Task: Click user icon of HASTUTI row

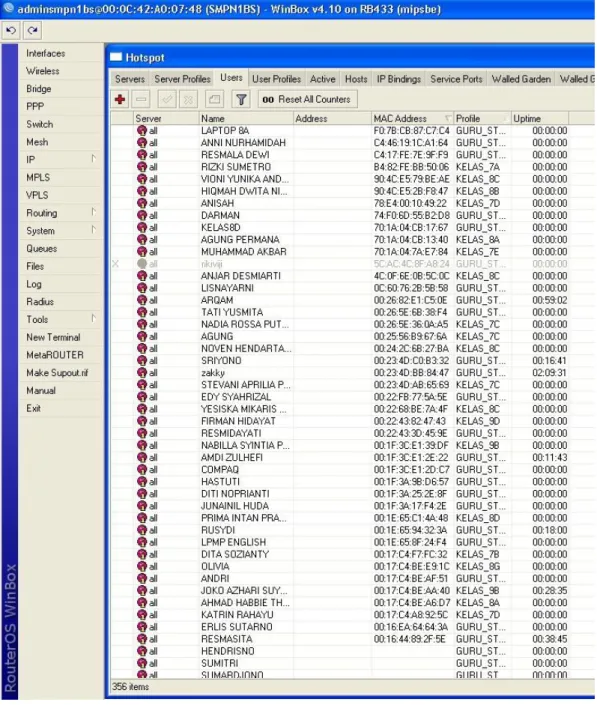Action: pos(142,482)
